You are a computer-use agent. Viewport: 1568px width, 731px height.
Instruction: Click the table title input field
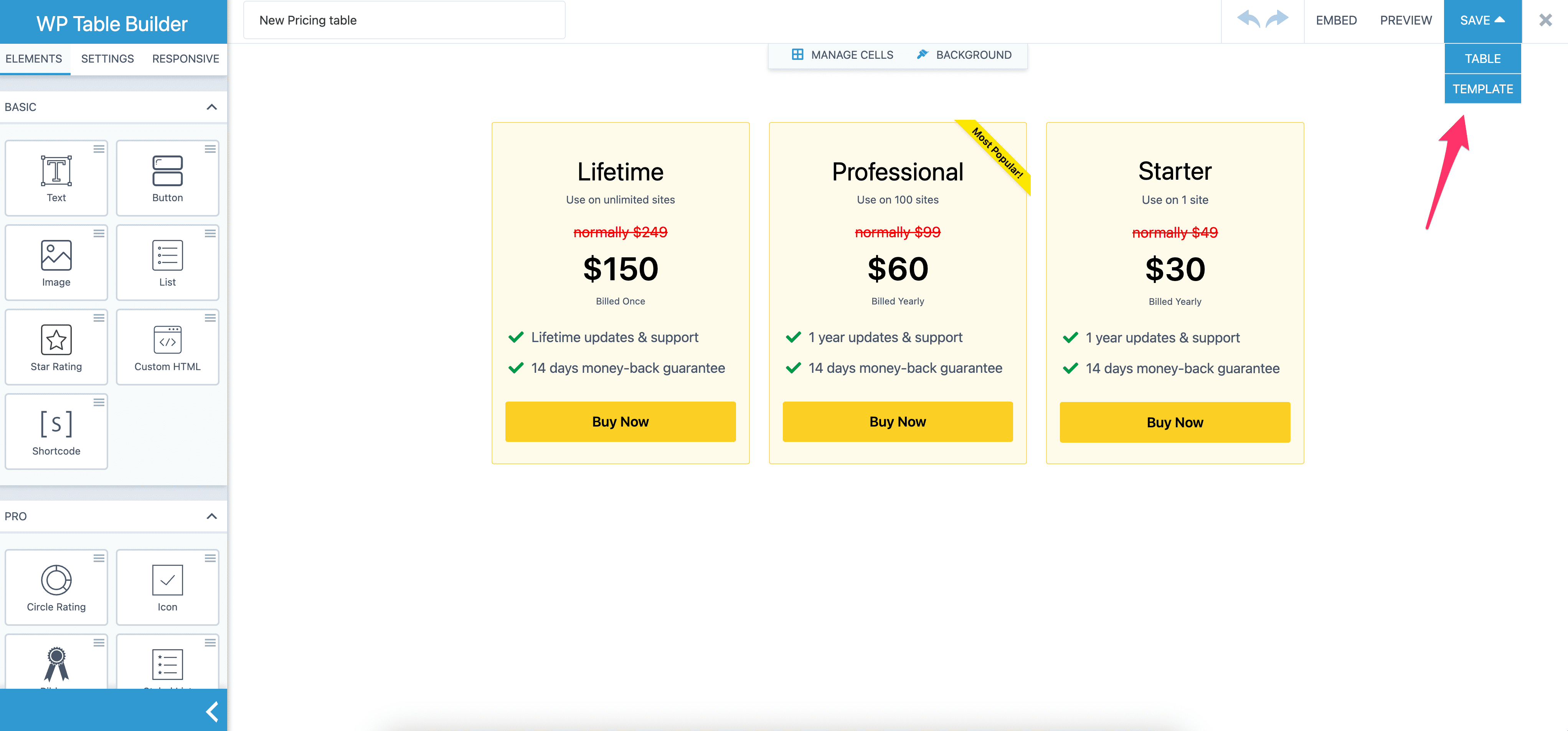[x=404, y=21]
